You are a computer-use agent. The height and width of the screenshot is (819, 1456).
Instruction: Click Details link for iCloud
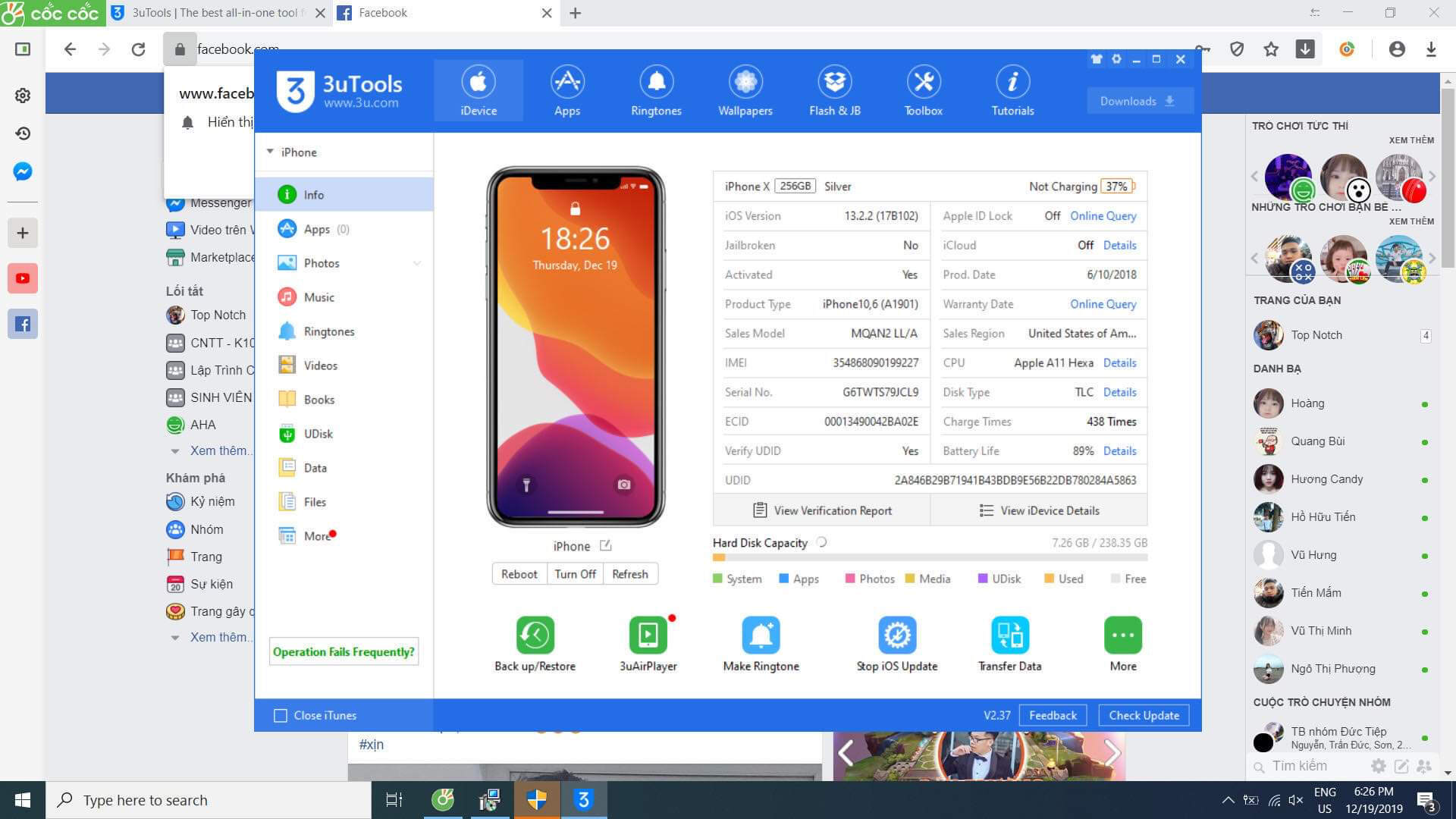click(x=1120, y=245)
